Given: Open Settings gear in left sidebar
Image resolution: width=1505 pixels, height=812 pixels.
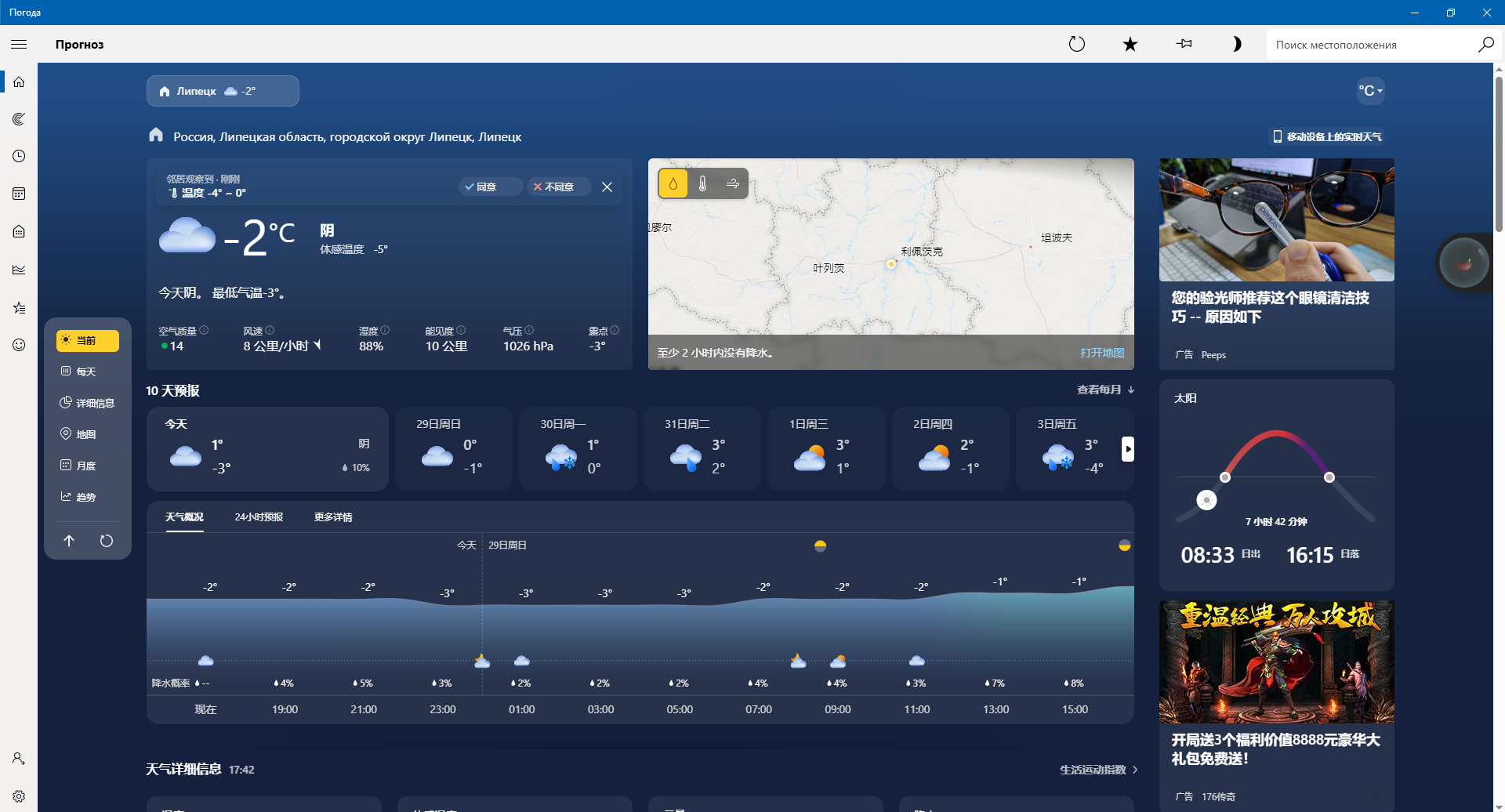Looking at the screenshot, I should point(19,796).
